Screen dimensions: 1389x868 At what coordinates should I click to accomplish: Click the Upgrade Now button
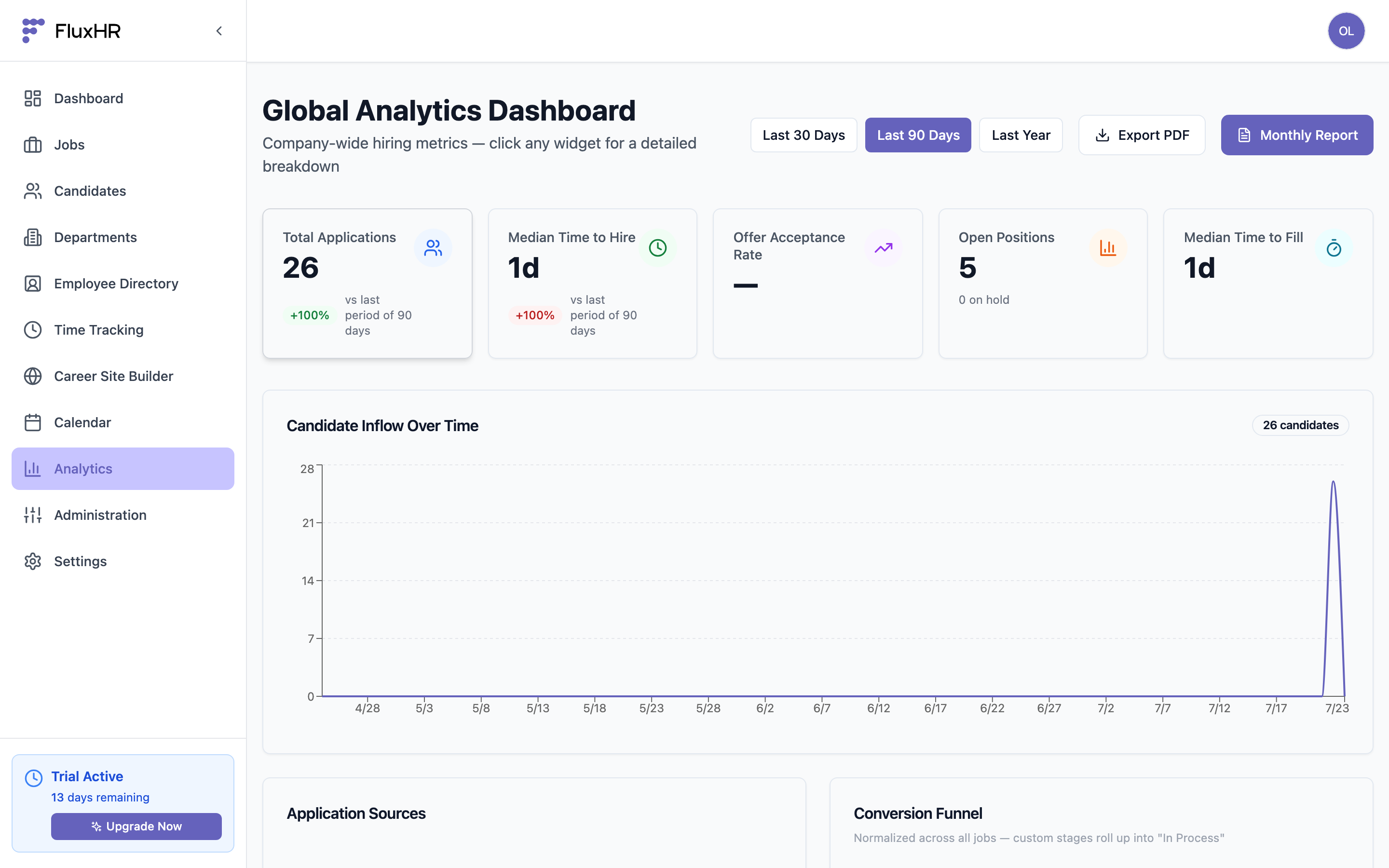(x=136, y=826)
